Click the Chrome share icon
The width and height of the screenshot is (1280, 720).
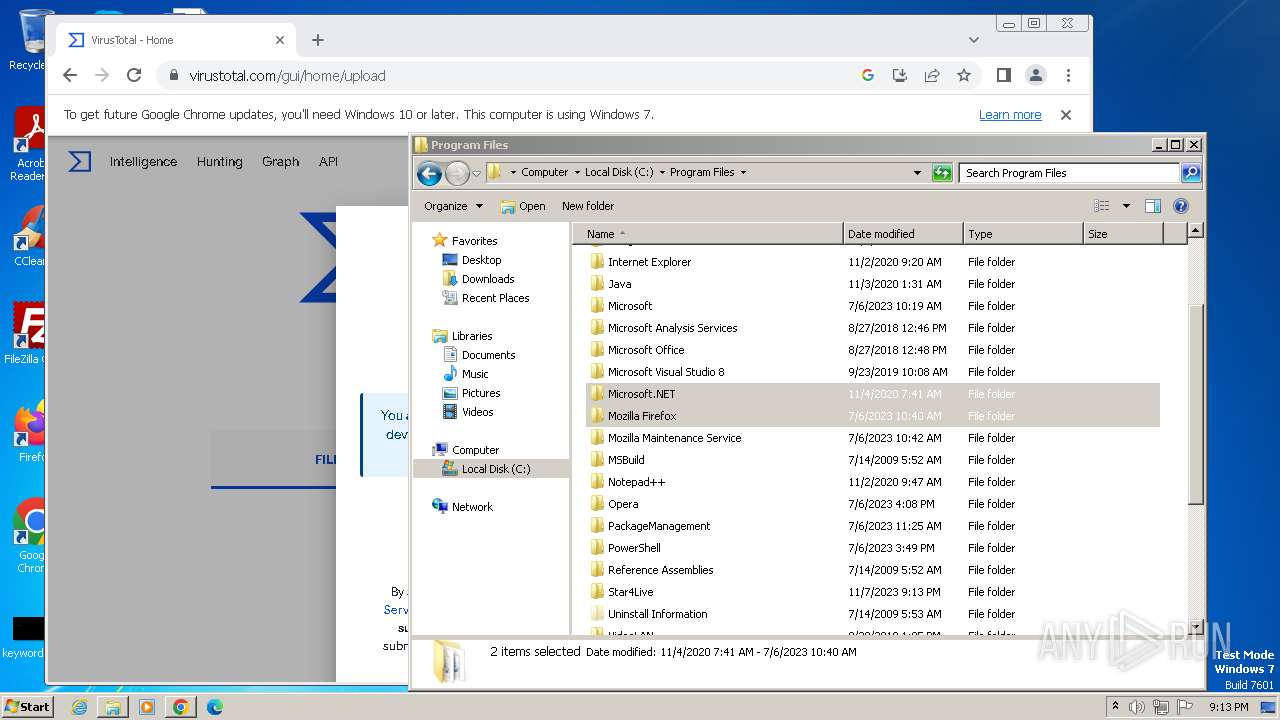[932, 75]
